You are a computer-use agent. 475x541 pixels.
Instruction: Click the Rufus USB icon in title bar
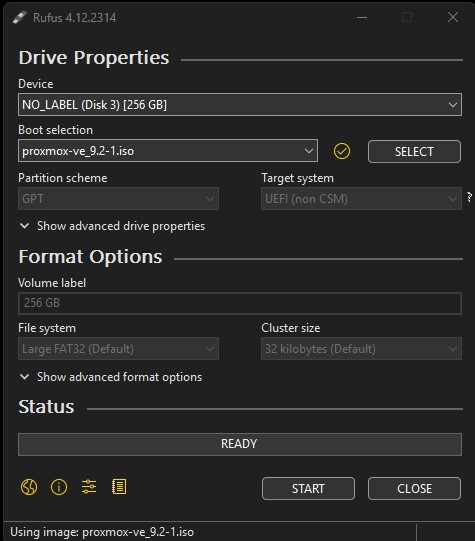[x=20, y=17]
